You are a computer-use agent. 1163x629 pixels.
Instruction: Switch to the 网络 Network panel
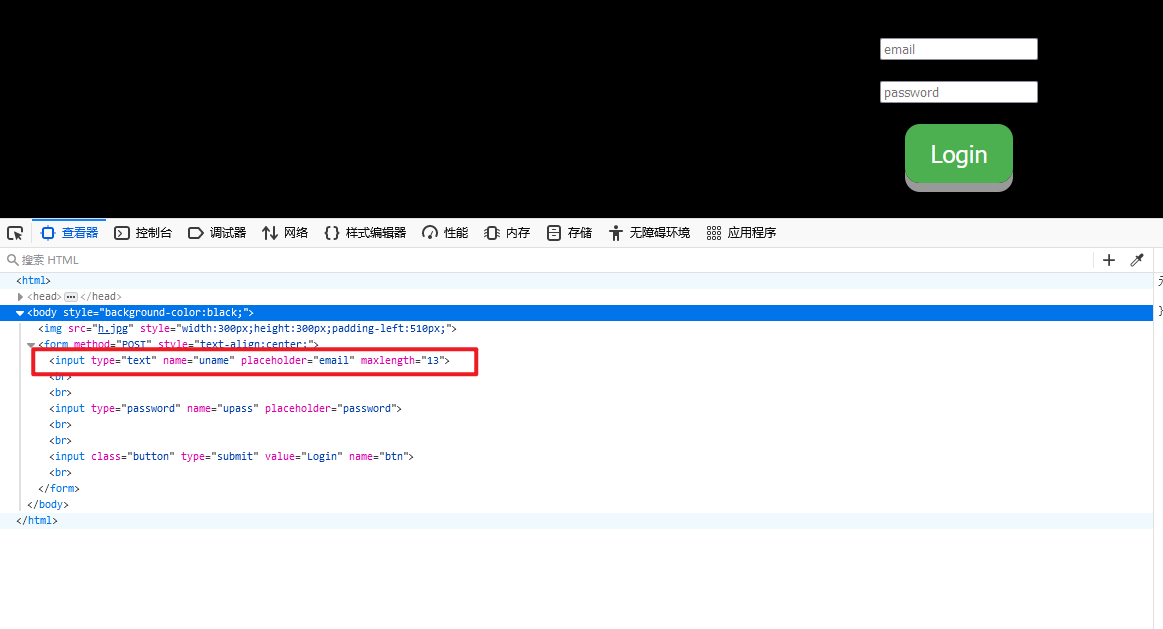pyautogui.click(x=285, y=233)
